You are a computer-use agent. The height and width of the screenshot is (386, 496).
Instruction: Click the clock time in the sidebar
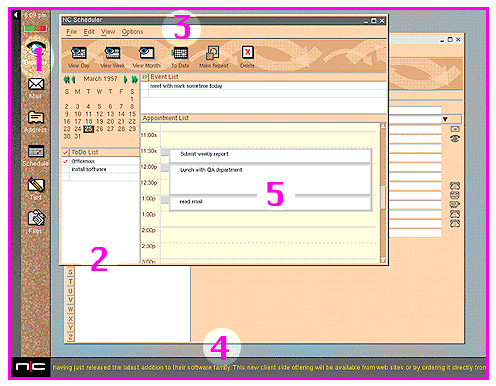pos(35,15)
